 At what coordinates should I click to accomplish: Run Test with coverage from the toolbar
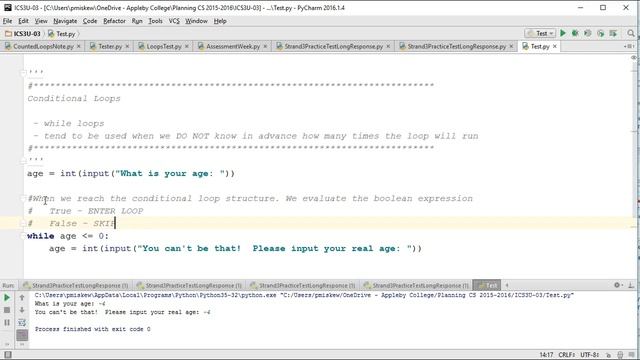(588, 33)
